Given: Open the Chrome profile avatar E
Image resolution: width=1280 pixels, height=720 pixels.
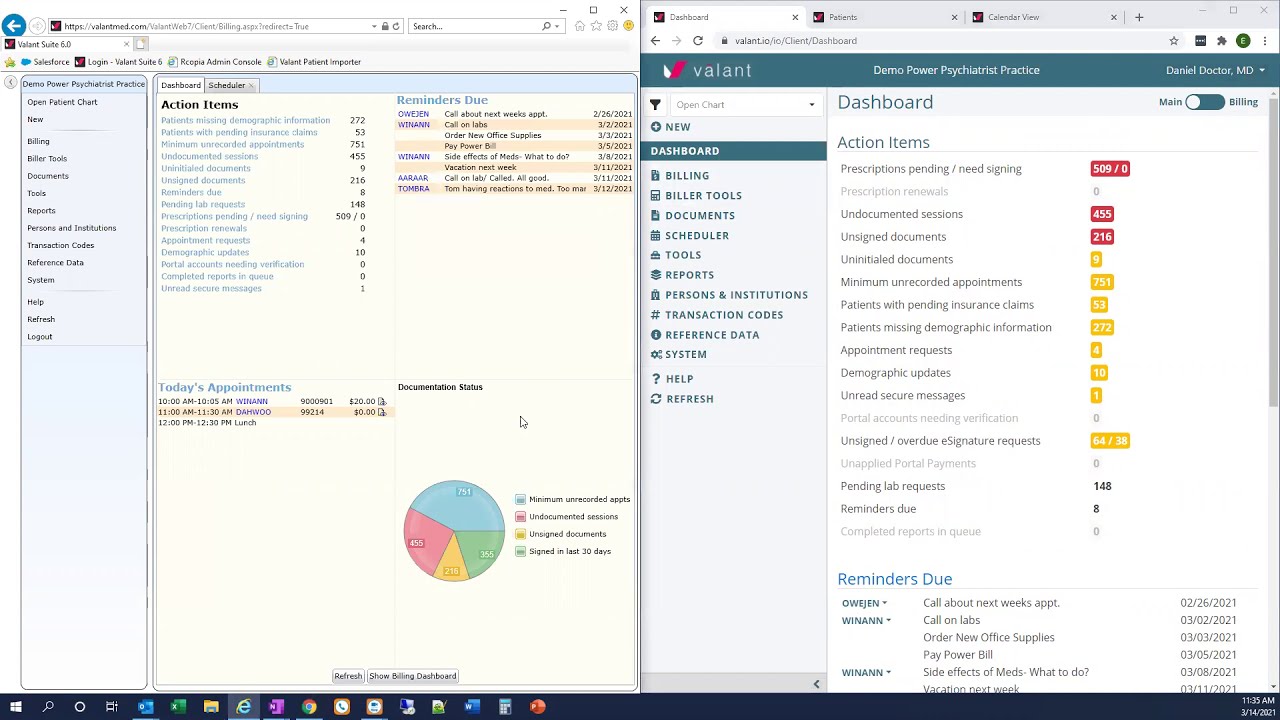Looking at the screenshot, I should coord(1243,41).
